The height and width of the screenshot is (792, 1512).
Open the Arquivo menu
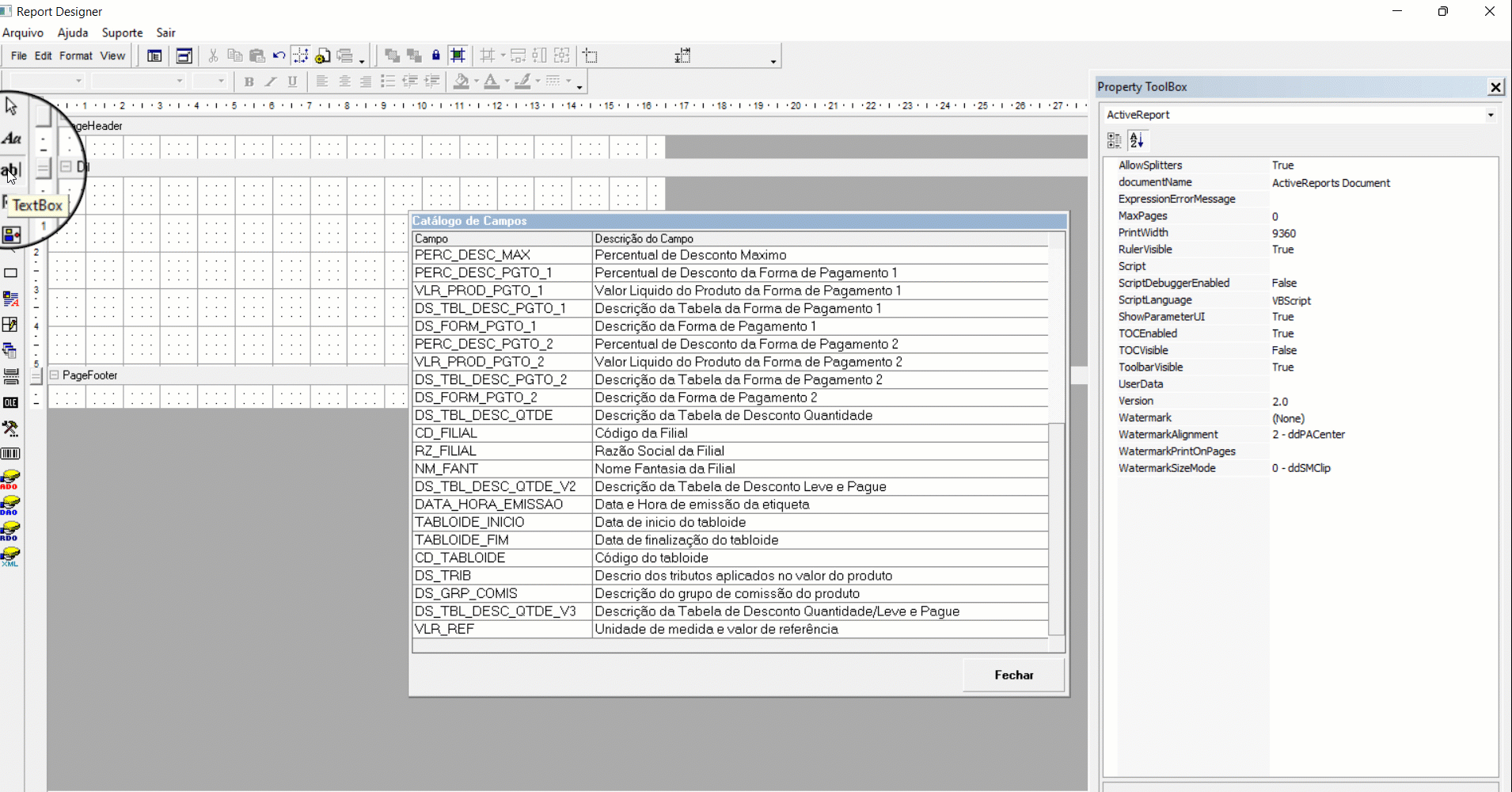pyautogui.click(x=23, y=32)
